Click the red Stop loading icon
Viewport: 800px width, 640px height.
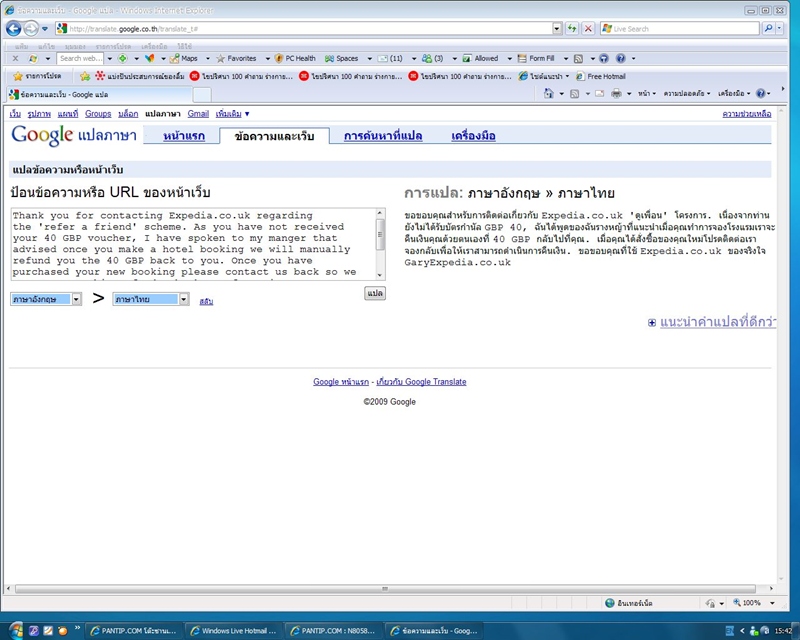click(588, 29)
